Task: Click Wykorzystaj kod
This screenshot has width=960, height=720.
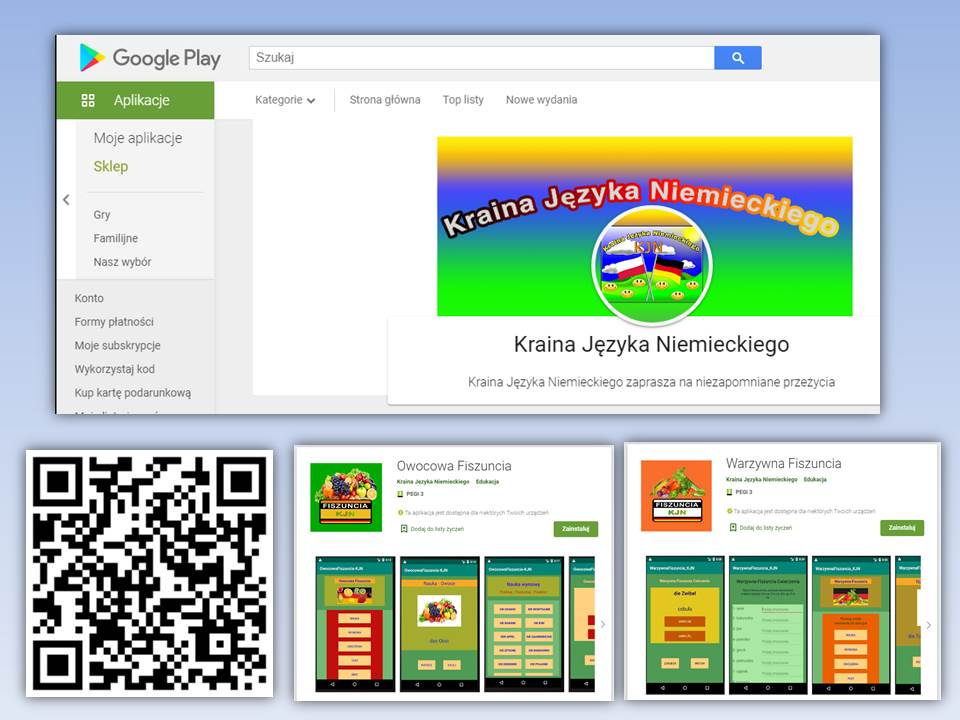Action: tap(114, 369)
